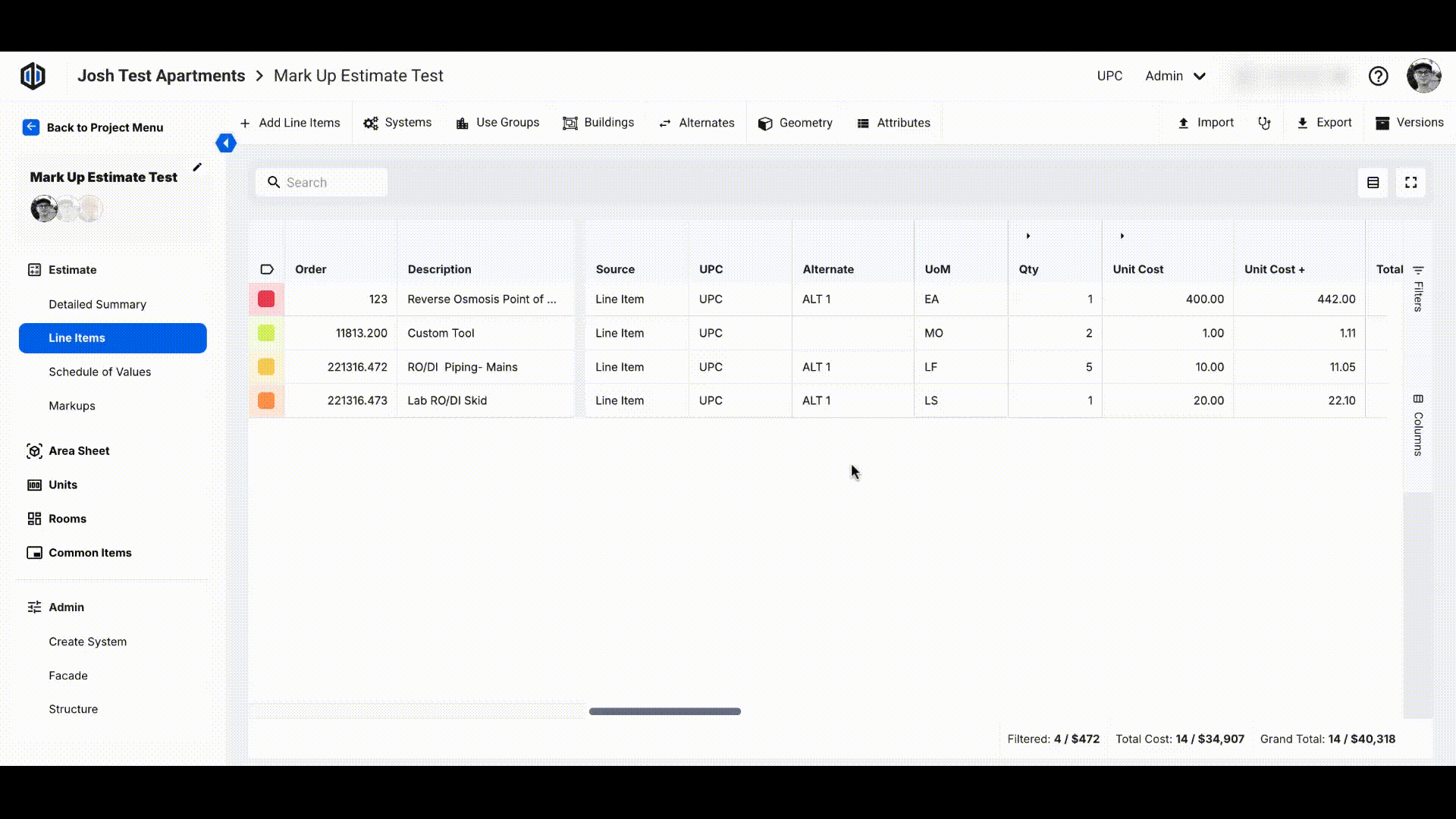Screen dimensions: 1456x819
Task: Click the fullscreen expand grid icon
Action: pyautogui.click(x=1410, y=183)
